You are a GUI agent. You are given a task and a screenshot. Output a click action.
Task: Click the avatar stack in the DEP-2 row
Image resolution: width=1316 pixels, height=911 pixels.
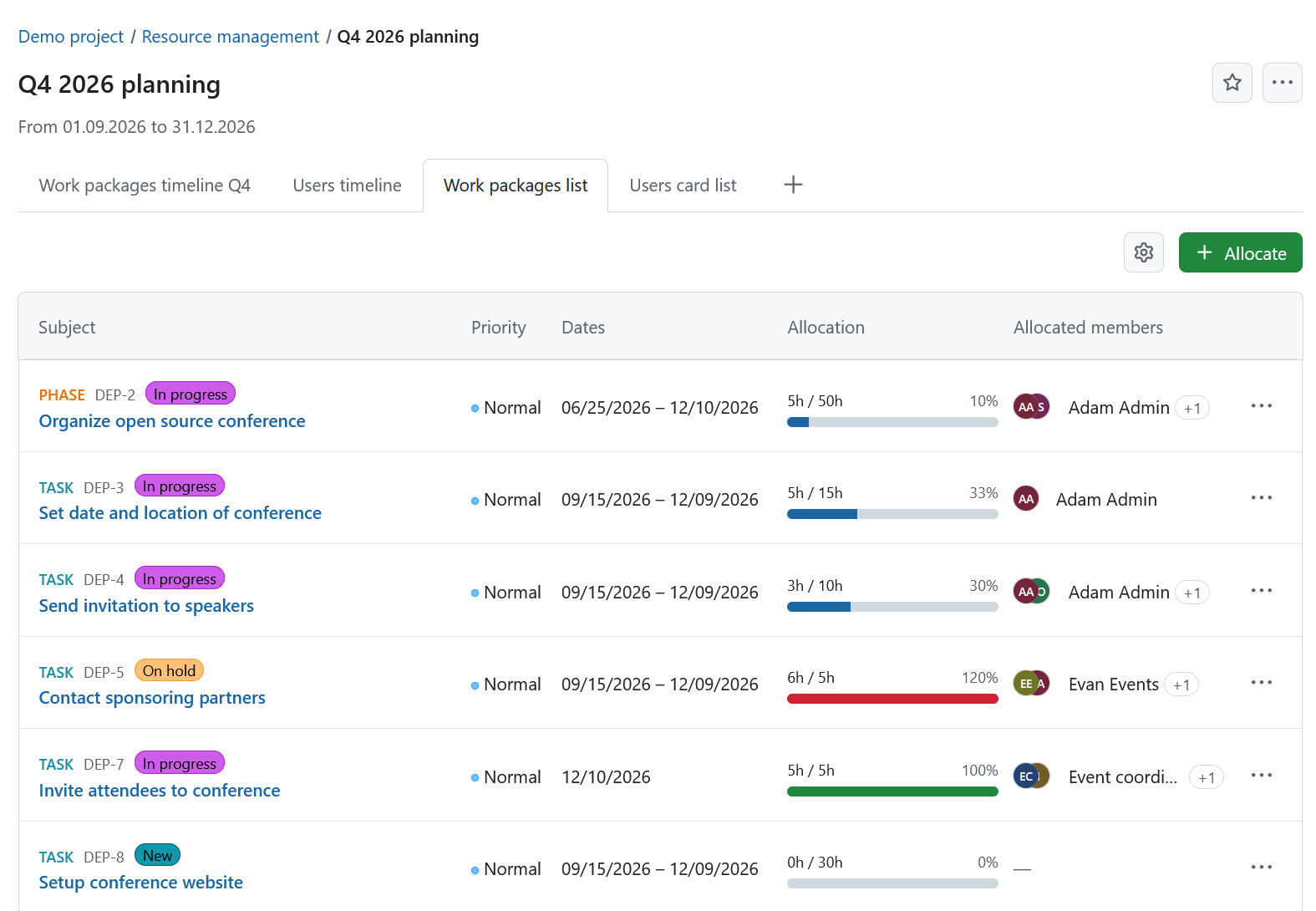point(1031,407)
